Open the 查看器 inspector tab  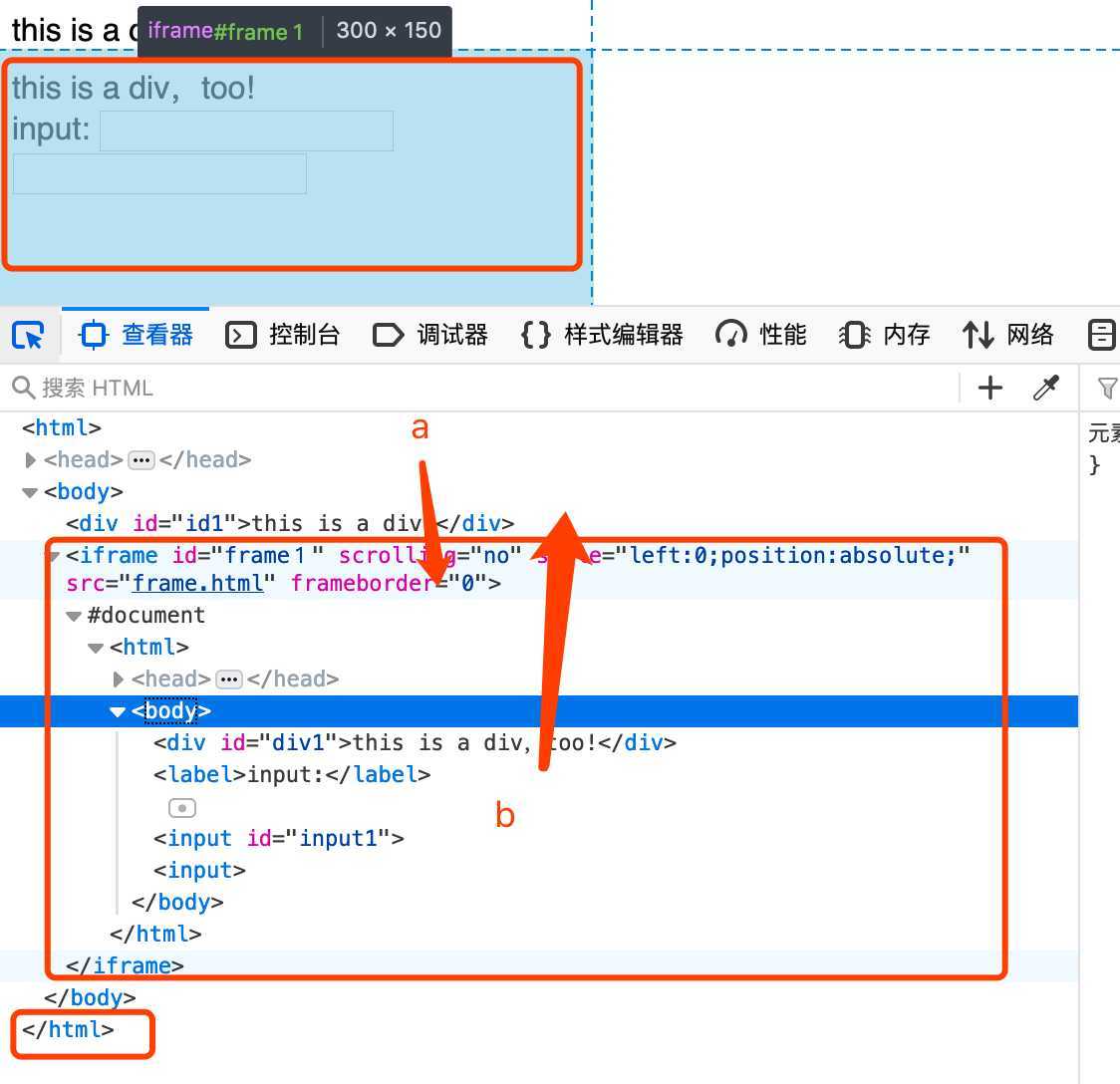point(138,335)
